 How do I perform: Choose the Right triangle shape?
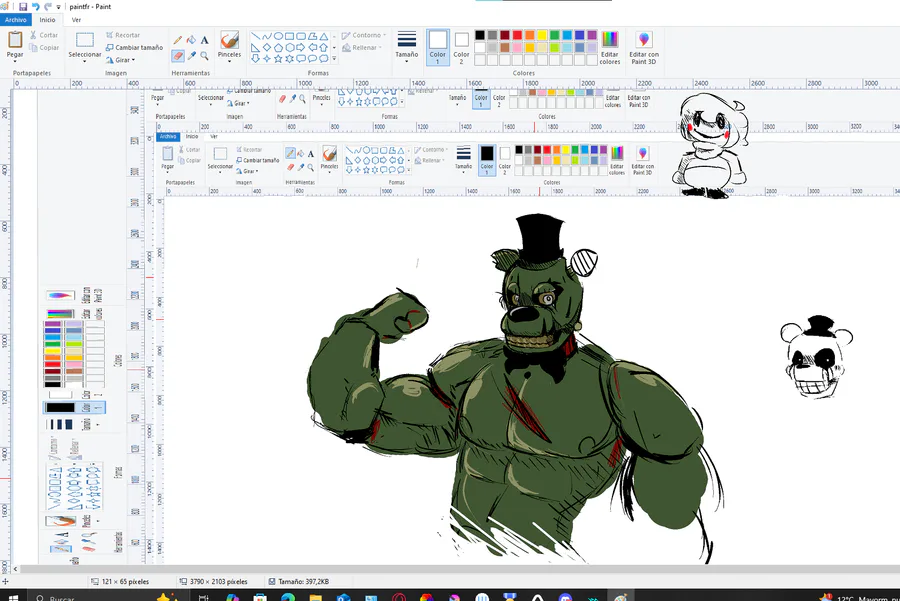tap(255, 48)
